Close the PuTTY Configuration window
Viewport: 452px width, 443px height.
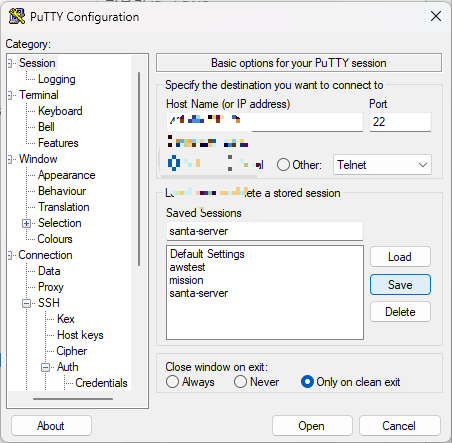point(436,16)
